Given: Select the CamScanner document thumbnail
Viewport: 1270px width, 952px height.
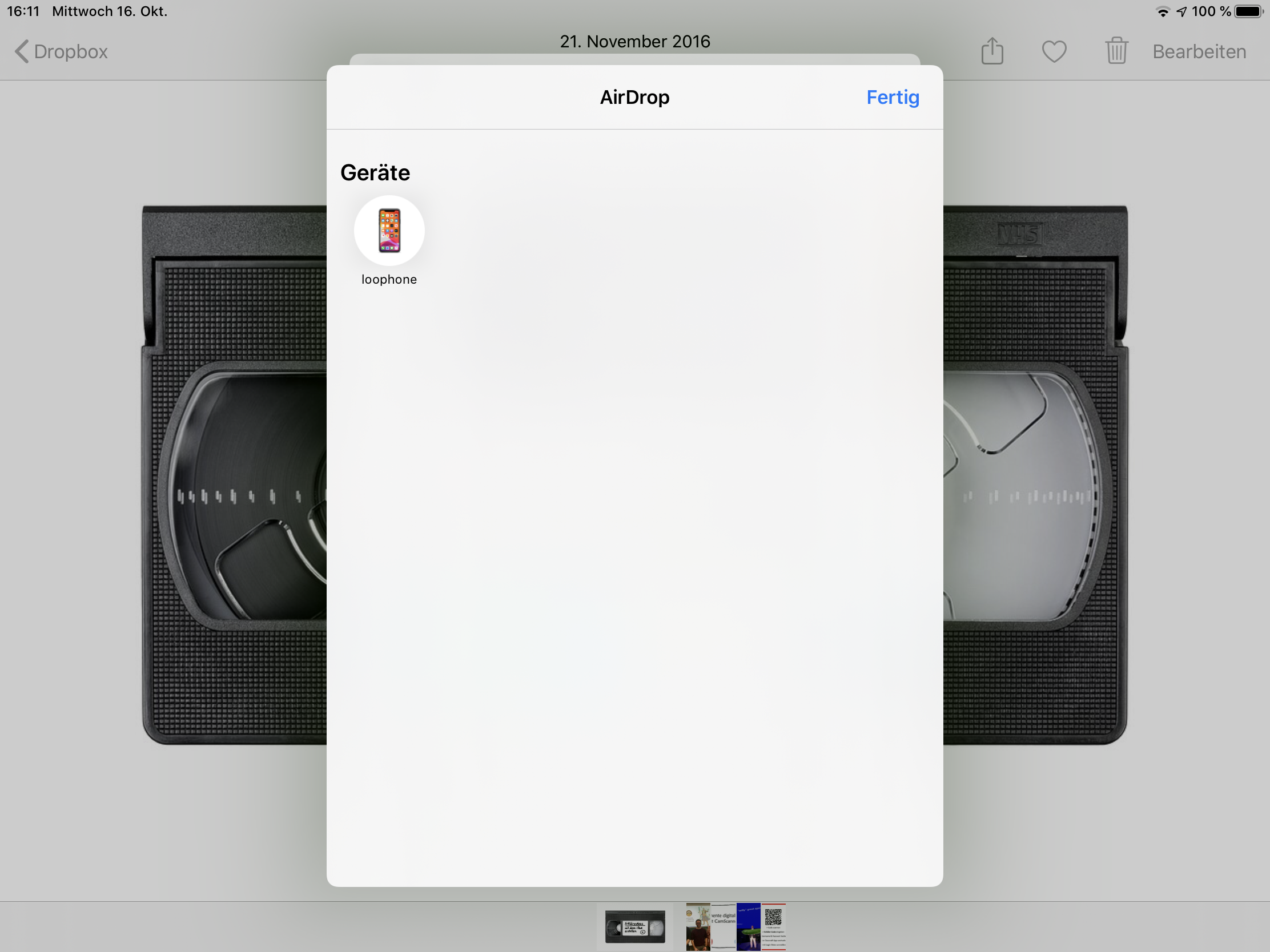Looking at the screenshot, I should point(724,927).
